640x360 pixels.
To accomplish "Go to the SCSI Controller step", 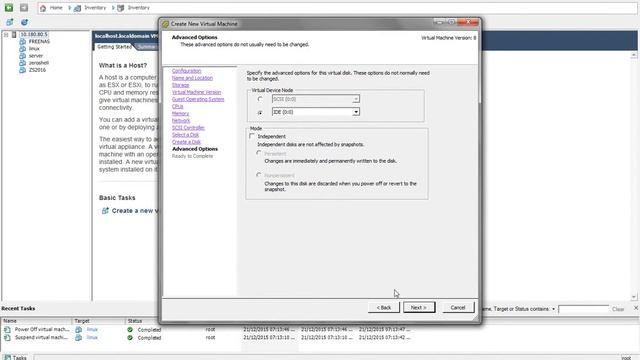I will click(188, 128).
